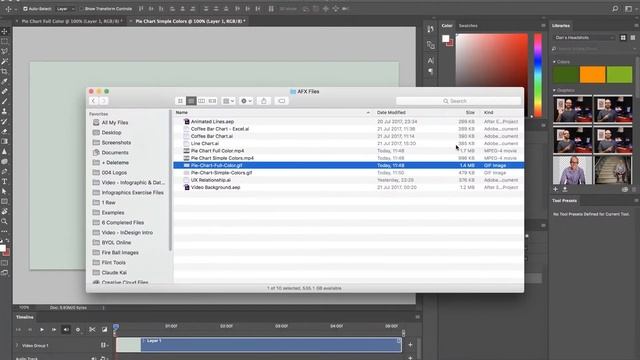Add content plus icon in Libraries panel
Viewport: 640px width, 360px height.
click(556, 189)
